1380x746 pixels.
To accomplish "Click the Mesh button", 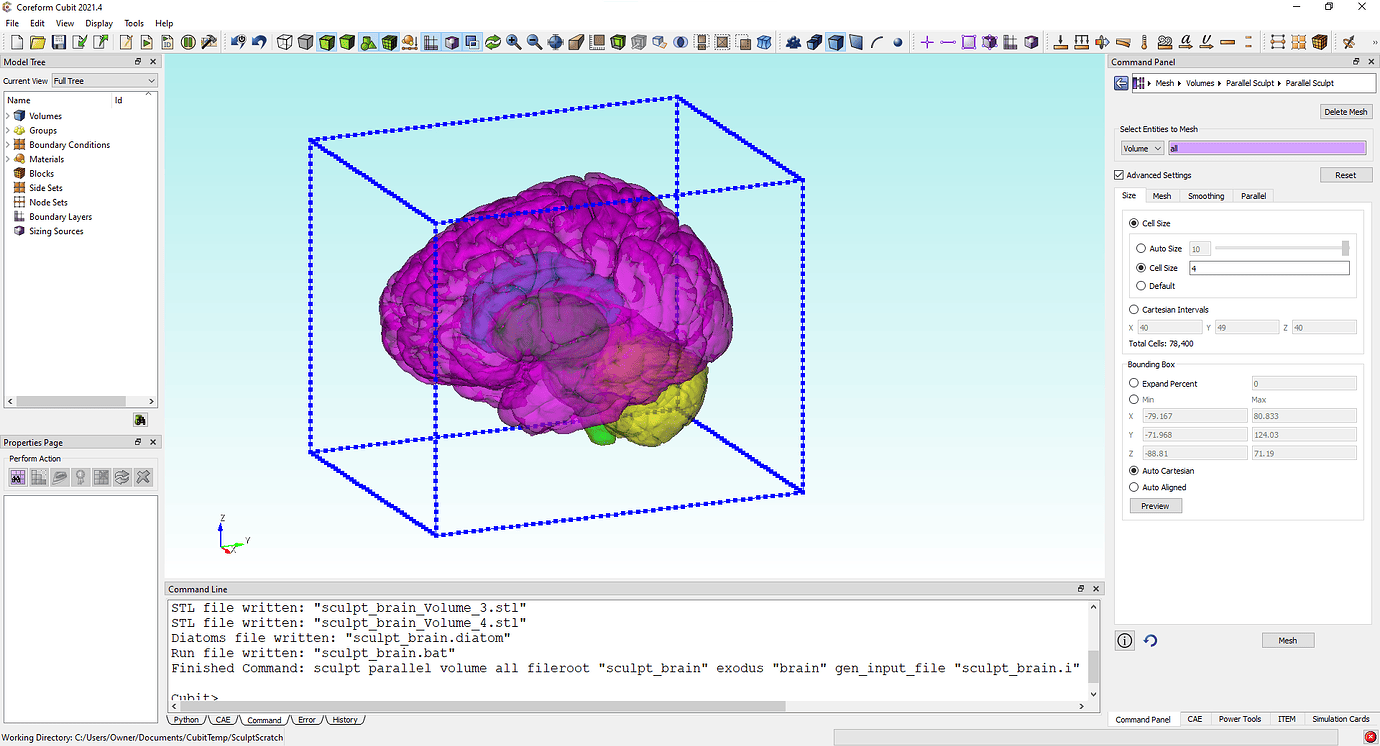I will pyautogui.click(x=1288, y=640).
